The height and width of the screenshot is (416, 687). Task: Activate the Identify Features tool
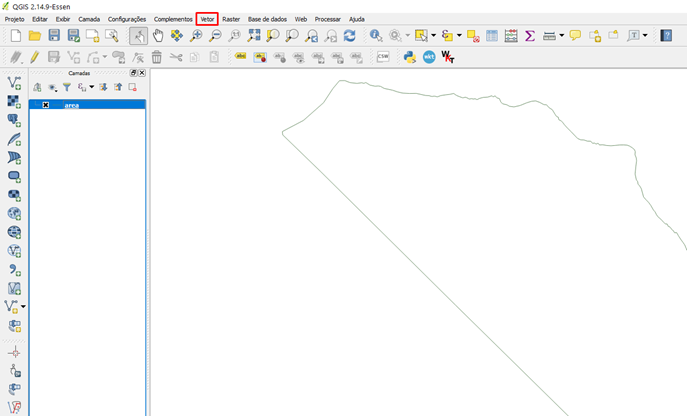pyautogui.click(x=376, y=36)
